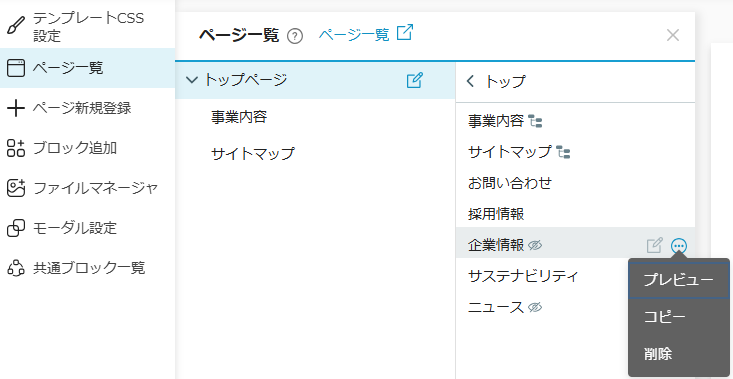
Task: Select 事業内容 under トップページ tree
Action: point(239,117)
